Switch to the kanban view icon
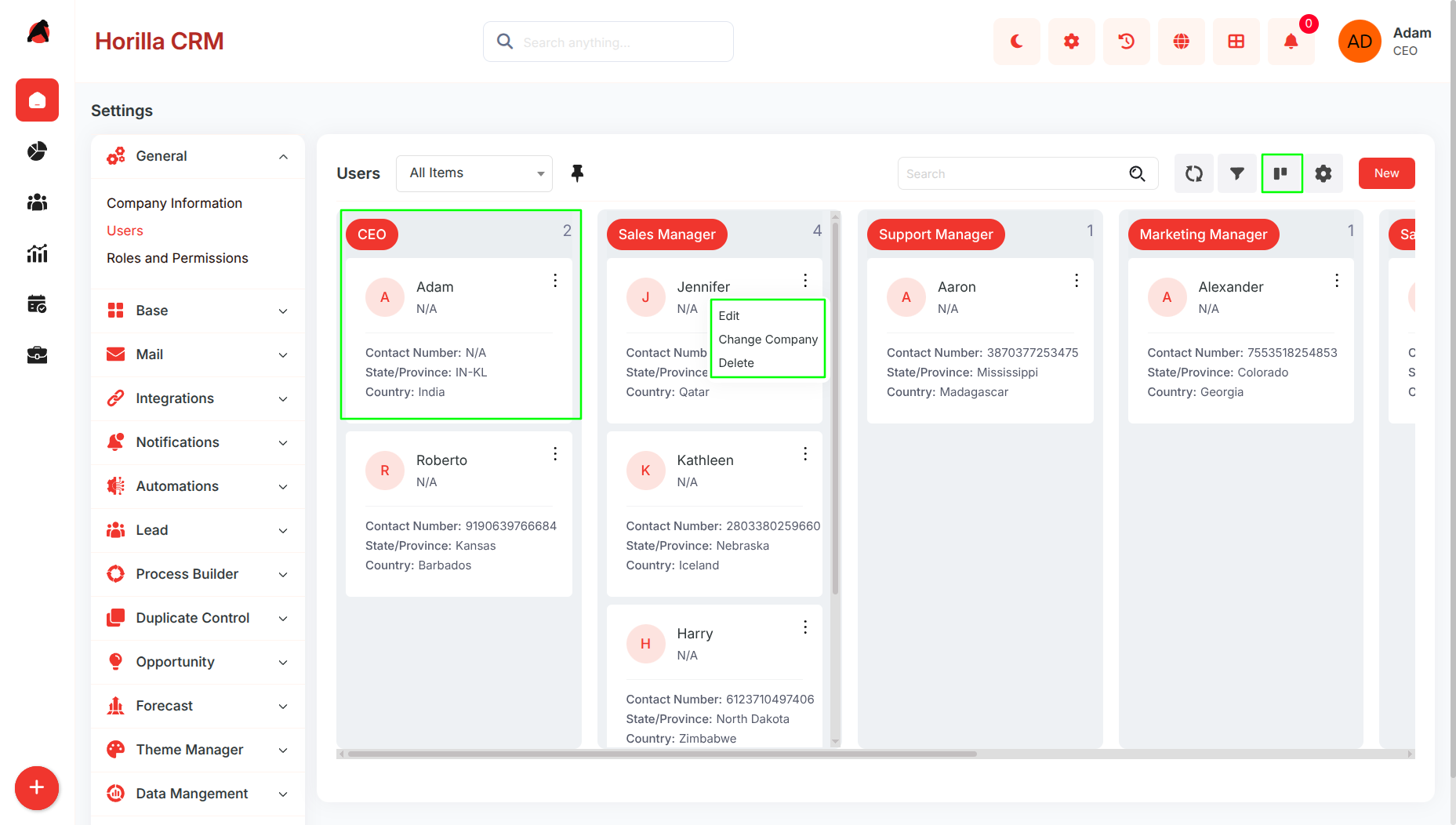1456x825 pixels. 1281,173
